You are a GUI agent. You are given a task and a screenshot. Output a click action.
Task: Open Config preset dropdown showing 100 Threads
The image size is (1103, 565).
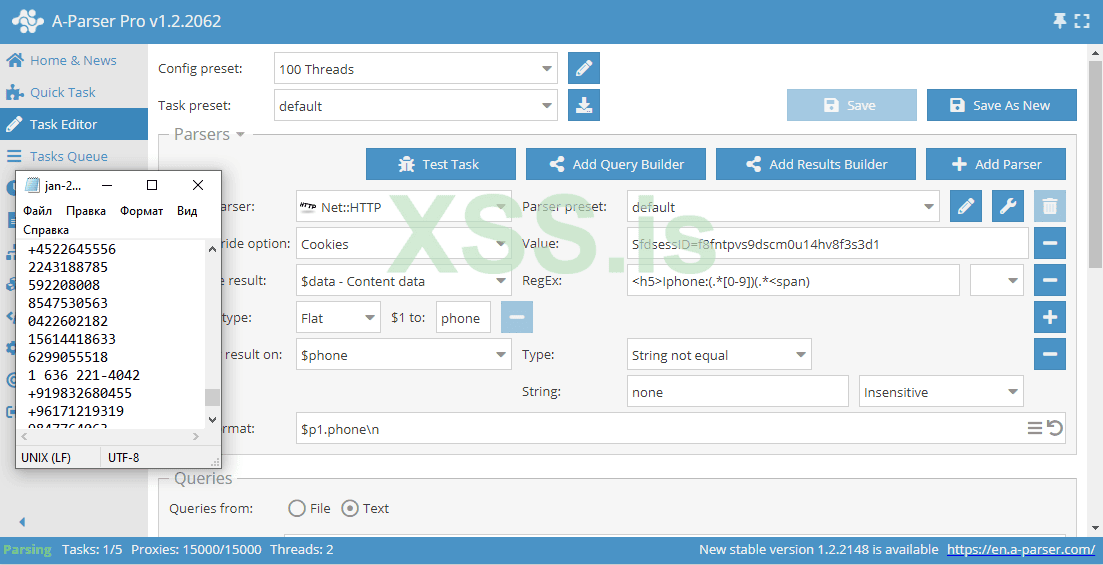(416, 69)
